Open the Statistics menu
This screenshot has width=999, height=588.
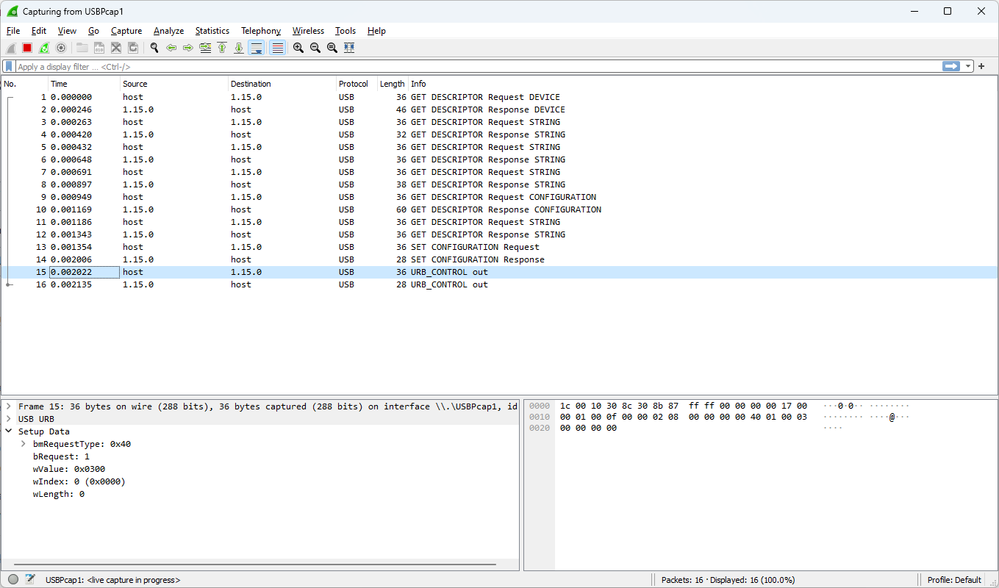coord(212,31)
